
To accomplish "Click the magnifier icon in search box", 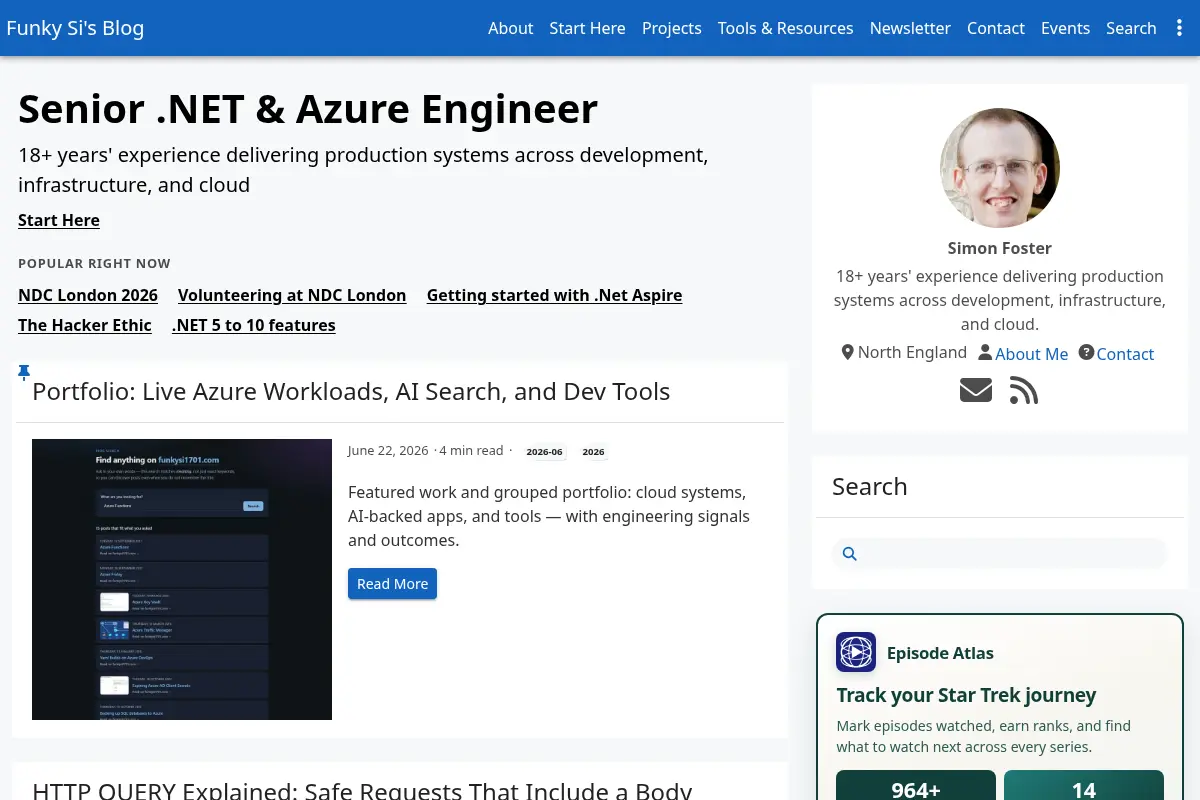I will pyautogui.click(x=850, y=553).
